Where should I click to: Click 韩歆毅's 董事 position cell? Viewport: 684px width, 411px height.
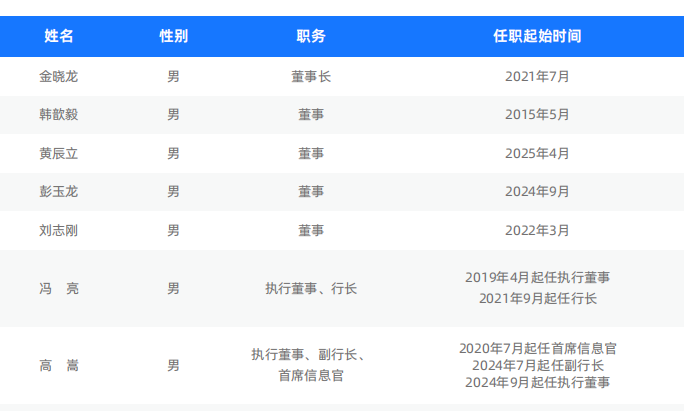pyautogui.click(x=311, y=114)
